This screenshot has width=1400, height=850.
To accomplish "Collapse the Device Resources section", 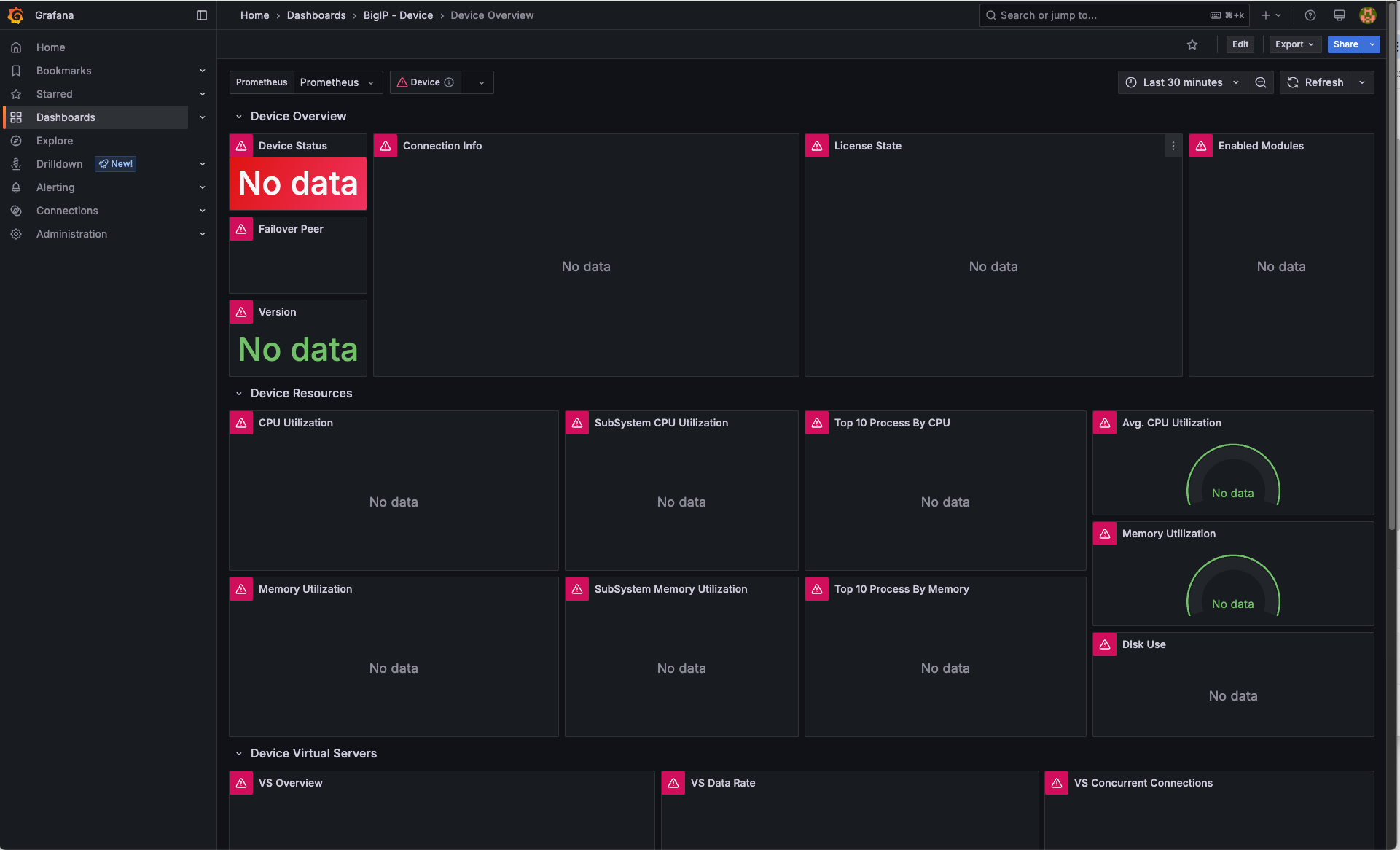I will 239,393.
